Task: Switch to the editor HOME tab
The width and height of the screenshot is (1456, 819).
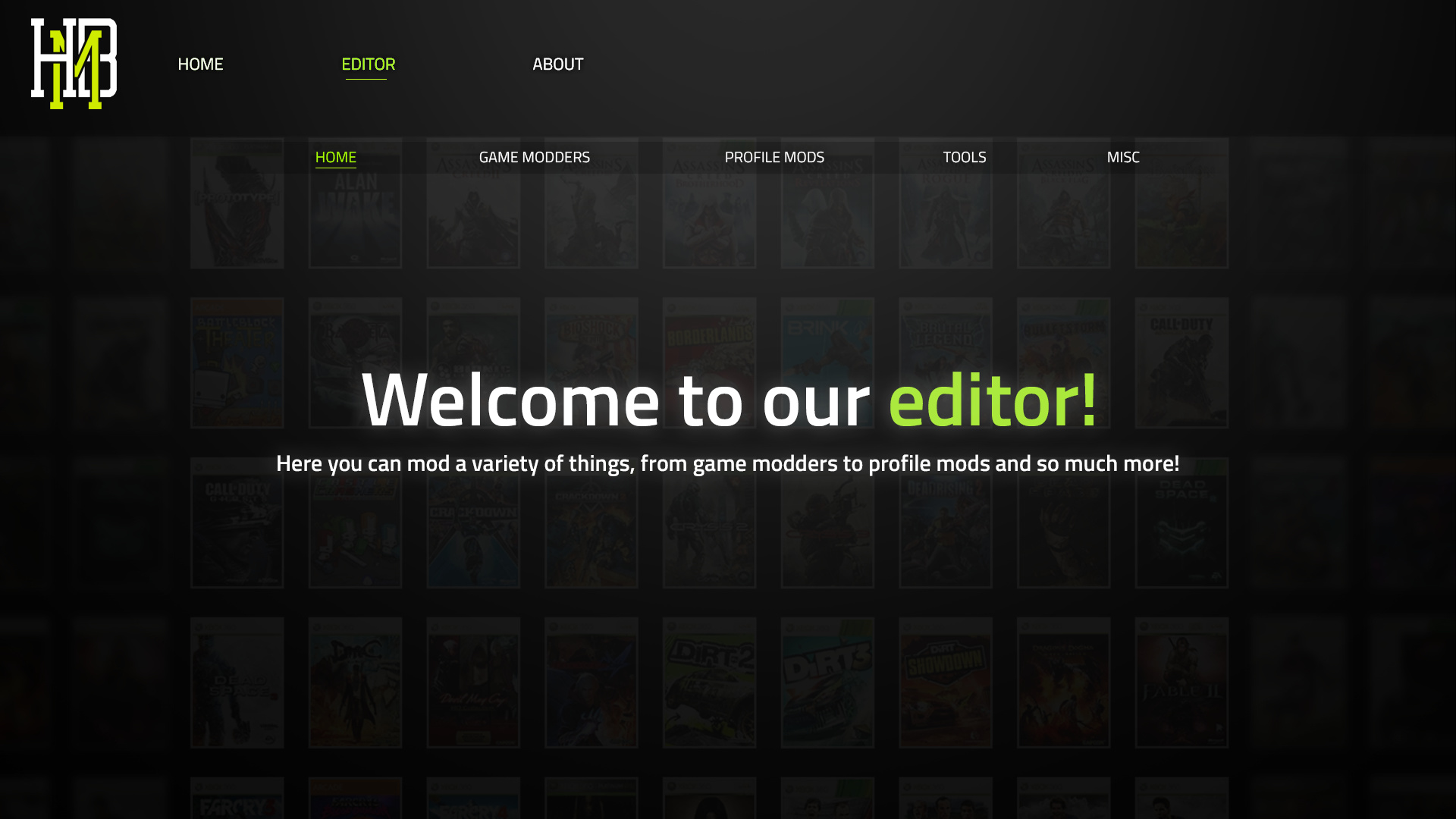Action: click(x=335, y=157)
